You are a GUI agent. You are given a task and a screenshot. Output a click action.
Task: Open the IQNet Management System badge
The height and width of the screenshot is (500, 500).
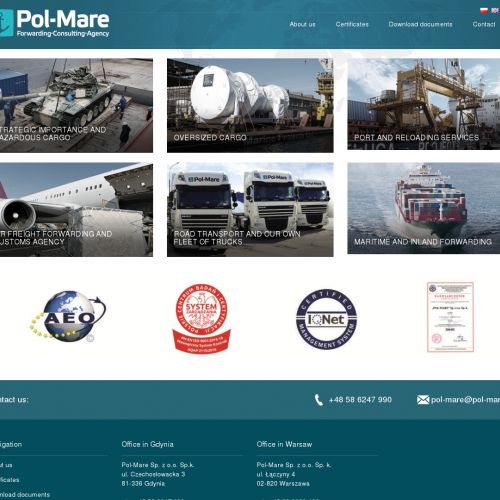tap(326, 319)
